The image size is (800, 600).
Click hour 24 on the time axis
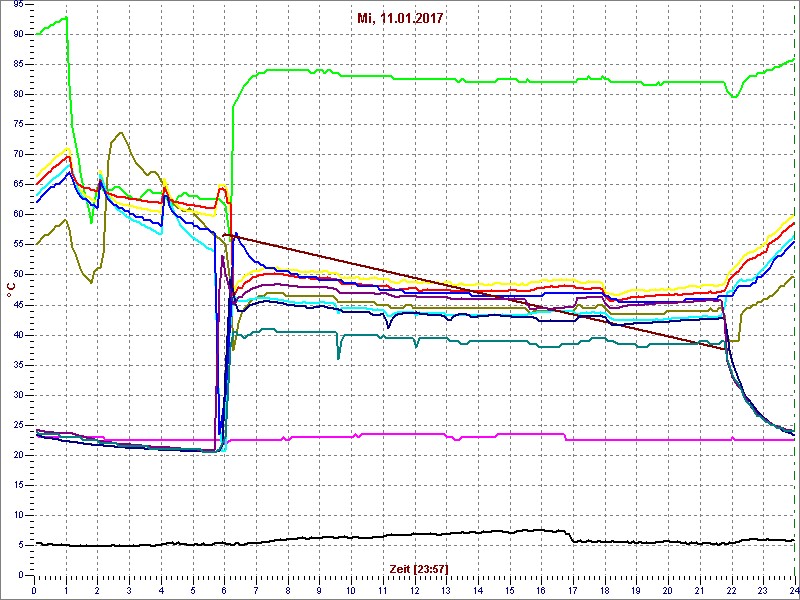pyautogui.click(x=794, y=590)
